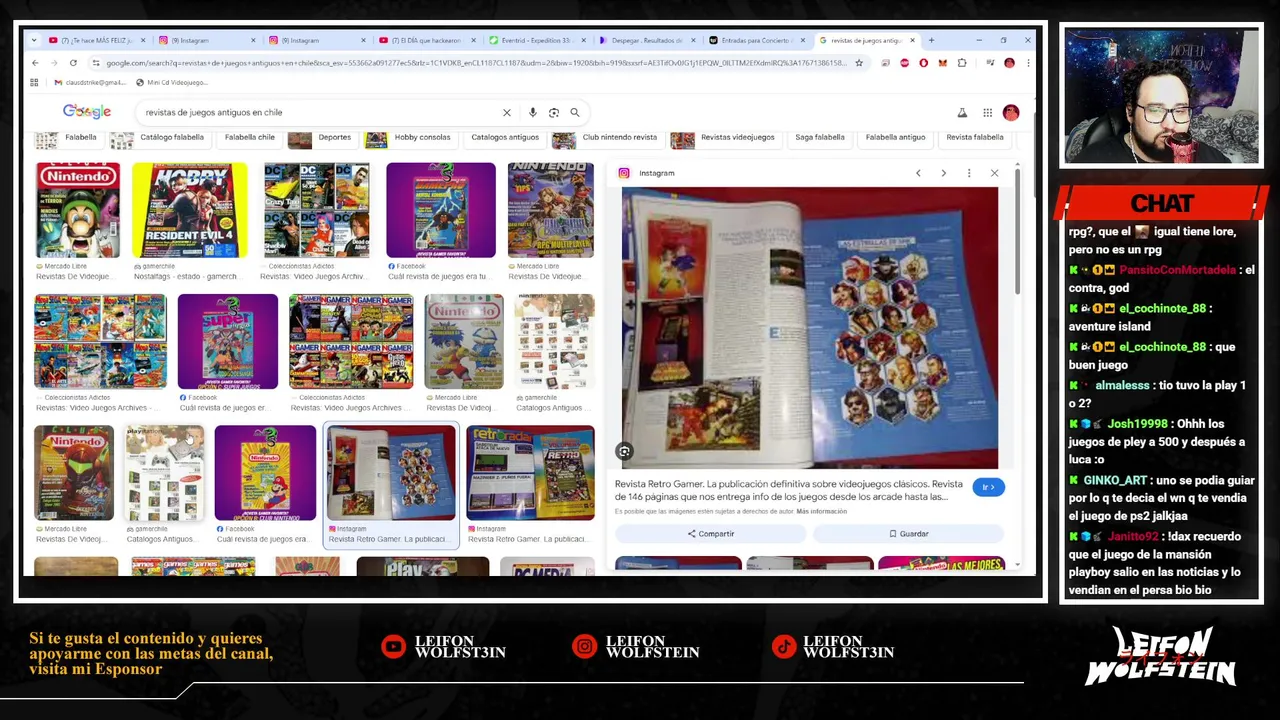
Task: Switch to 'Entradas para Concierto' tab
Action: tap(756, 40)
